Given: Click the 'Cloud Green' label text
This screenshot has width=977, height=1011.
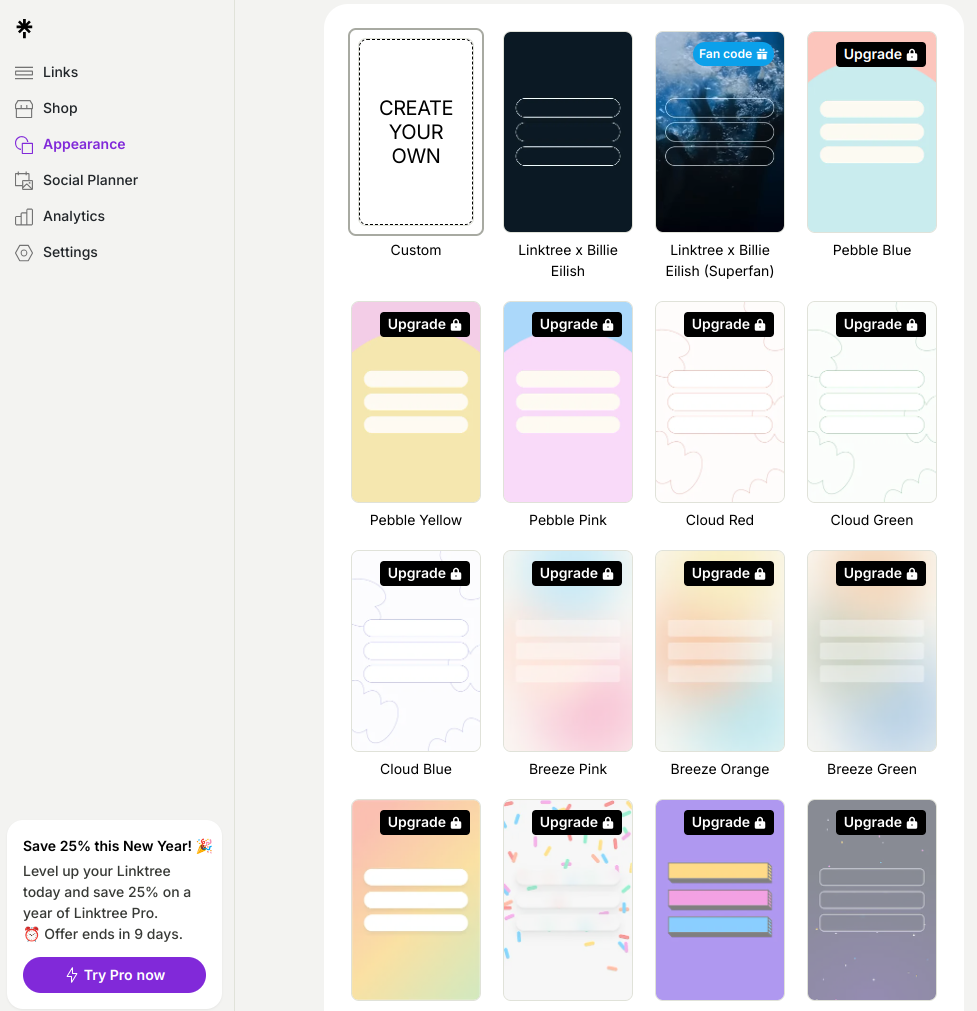Looking at the screenshot, I should pos(872,520).
